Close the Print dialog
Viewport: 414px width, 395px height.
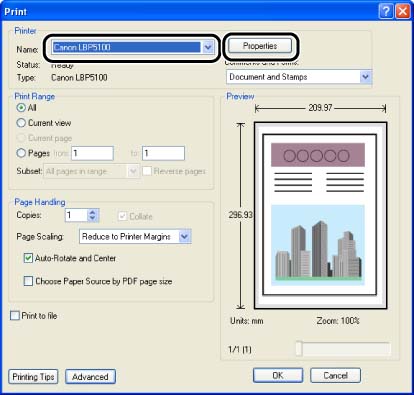pyautogui.click(x=403, y=11)
